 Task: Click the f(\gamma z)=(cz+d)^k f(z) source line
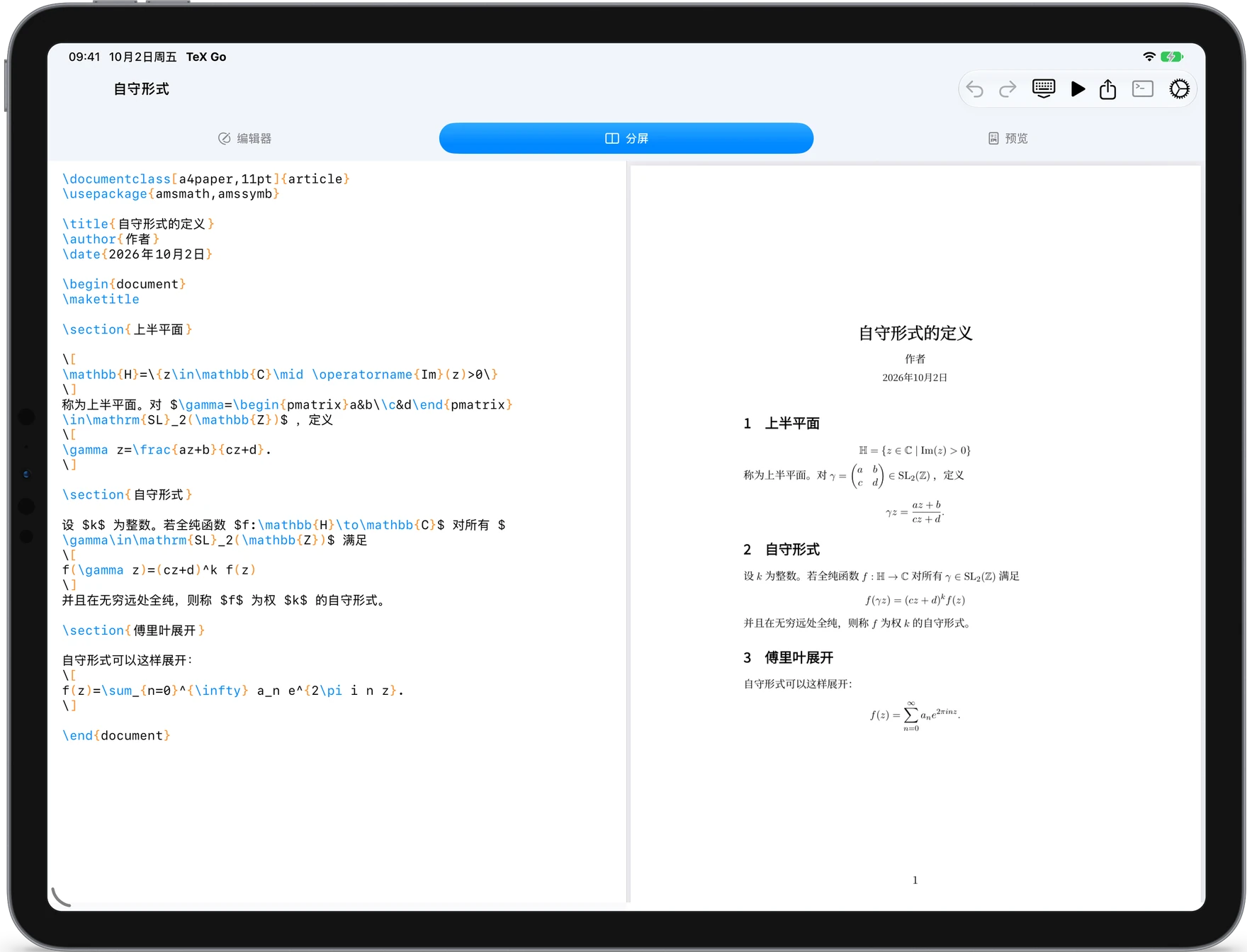pyautogui.click(x=159, y=570)
